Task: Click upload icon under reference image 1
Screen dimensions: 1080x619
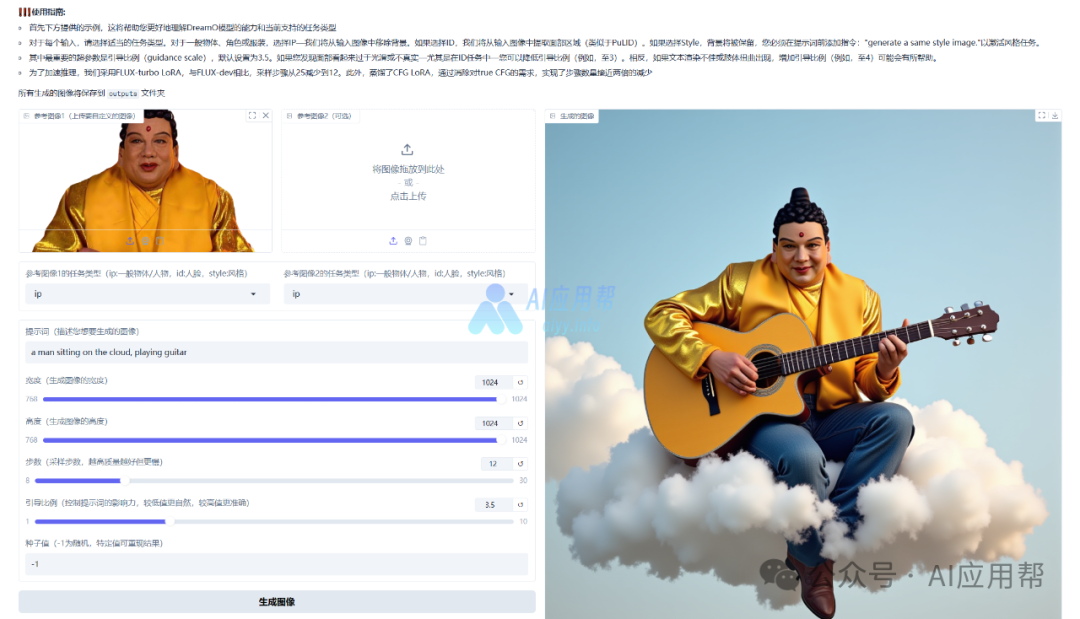Action: coord(130,241)
